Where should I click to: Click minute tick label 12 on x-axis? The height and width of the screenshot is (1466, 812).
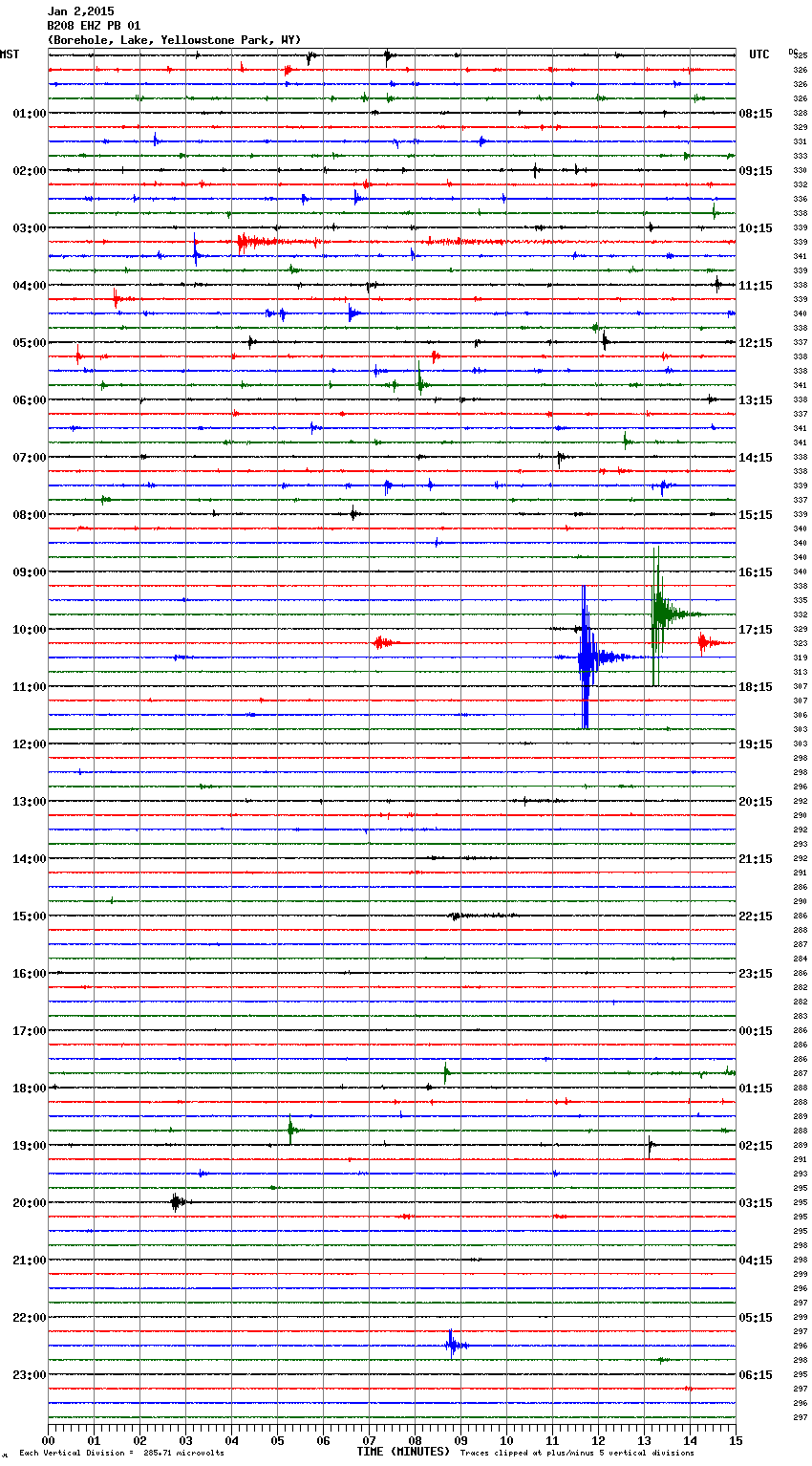click(x=598, y=1441)
